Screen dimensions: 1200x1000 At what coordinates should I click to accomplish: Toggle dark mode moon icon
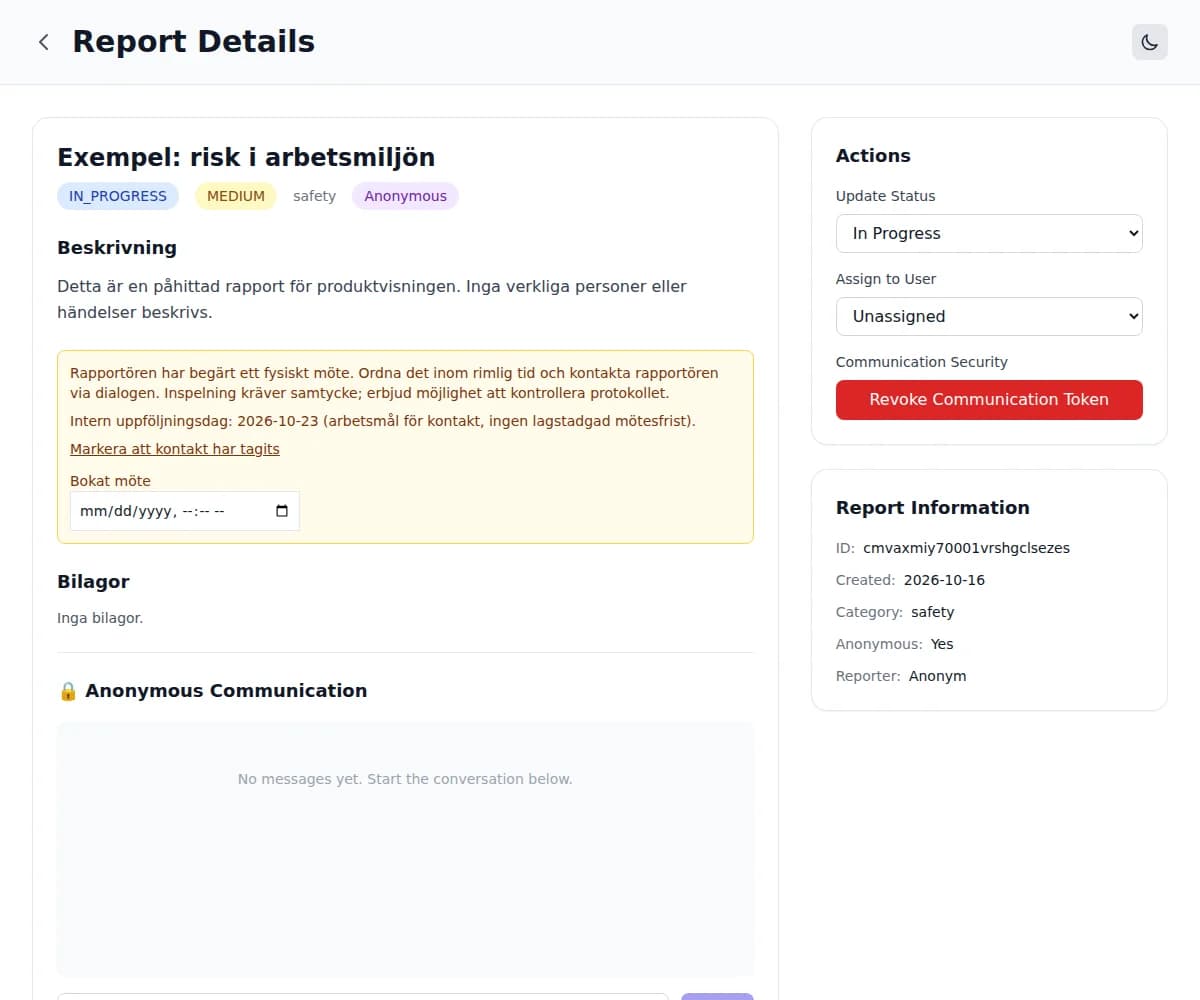tap(1149, 42)
